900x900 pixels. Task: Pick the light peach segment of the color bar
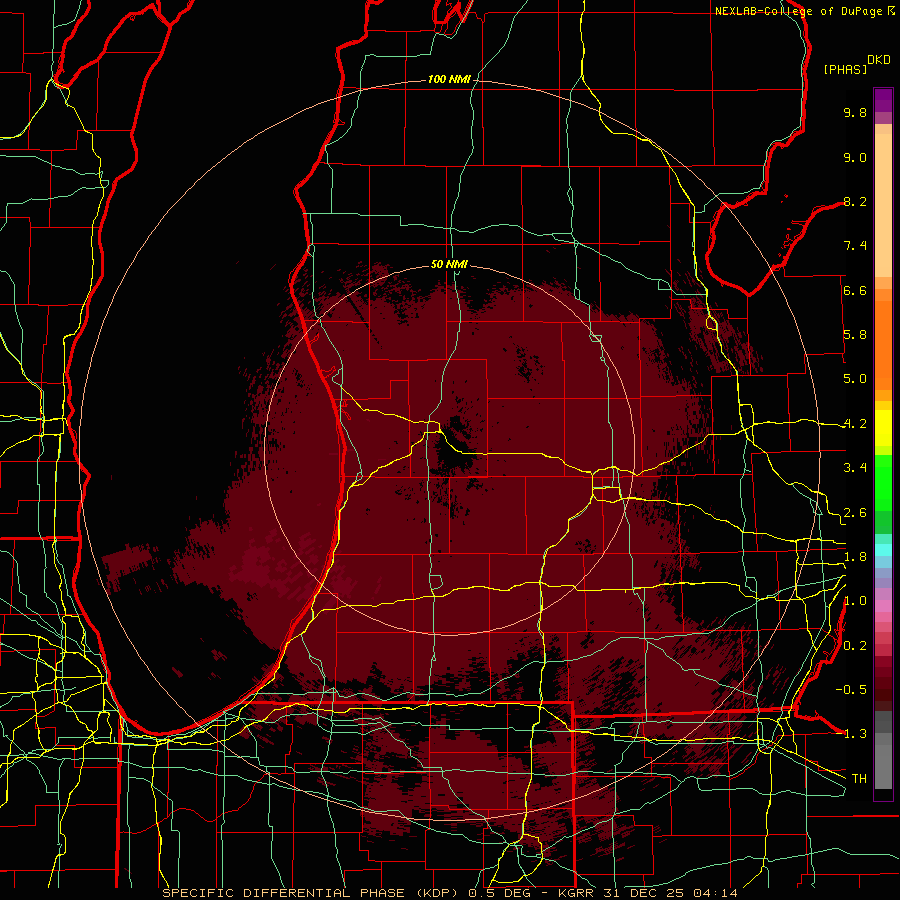point(883,205)
